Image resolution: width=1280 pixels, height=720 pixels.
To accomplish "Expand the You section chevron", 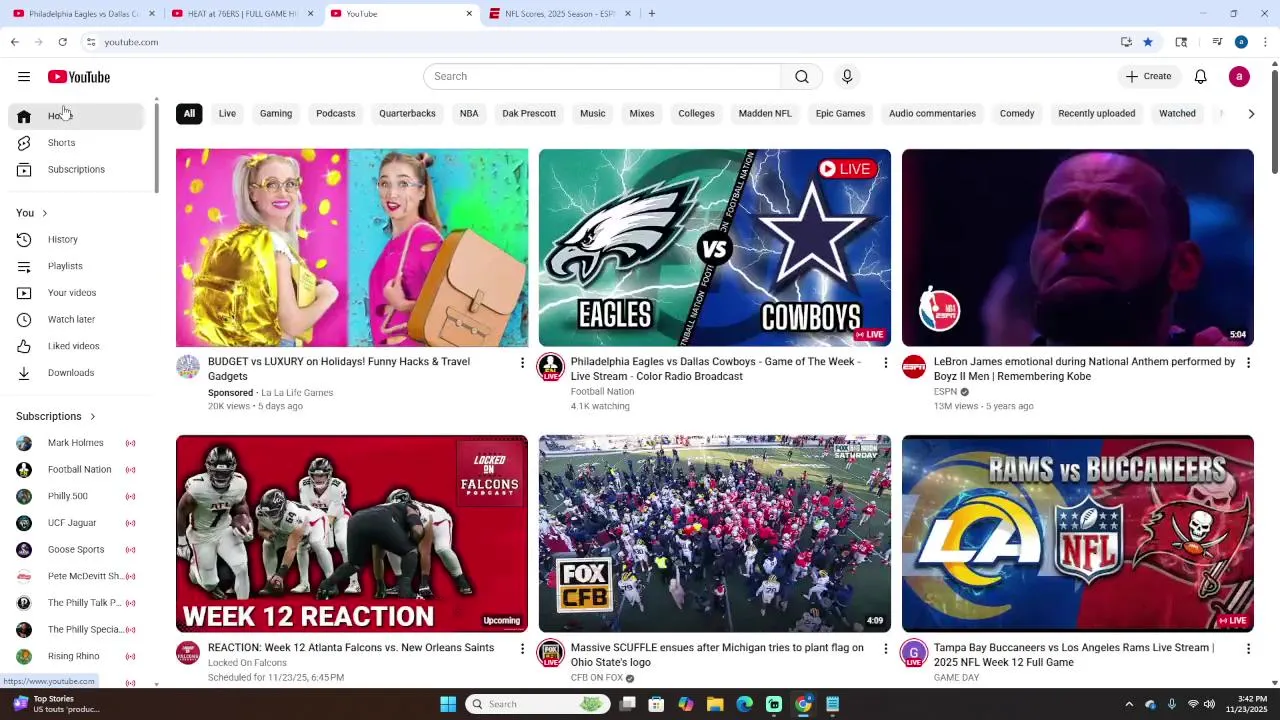I will [x=44, y=213].
